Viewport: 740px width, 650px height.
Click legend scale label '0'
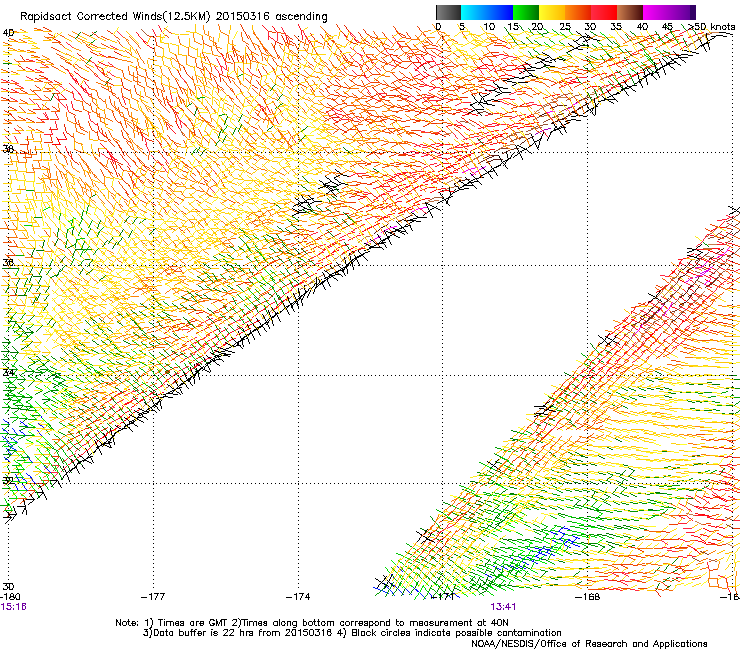(x=438, y=27)
